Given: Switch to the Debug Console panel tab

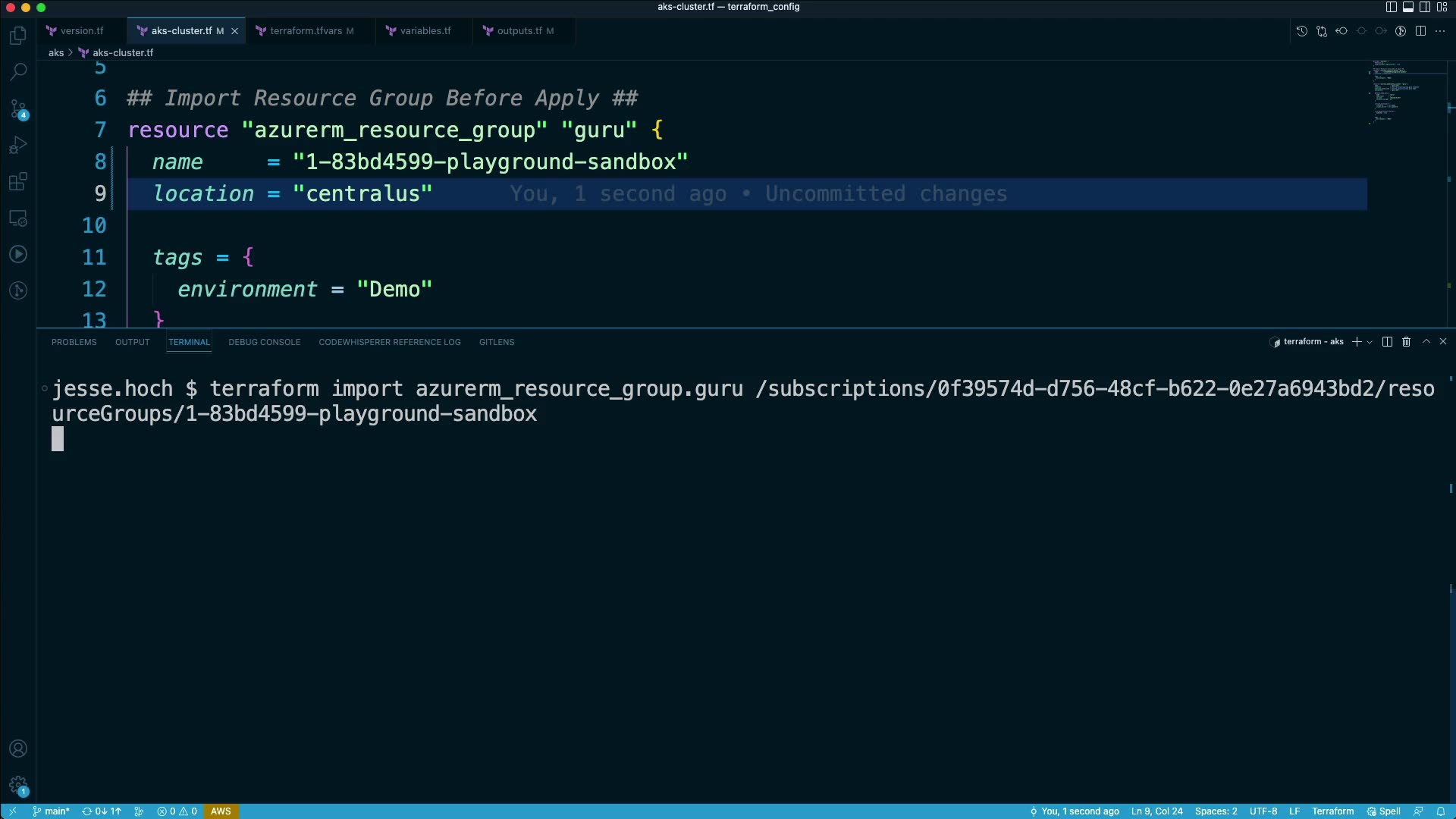Looking at the screenshot, I should click(x=264, y=342).
